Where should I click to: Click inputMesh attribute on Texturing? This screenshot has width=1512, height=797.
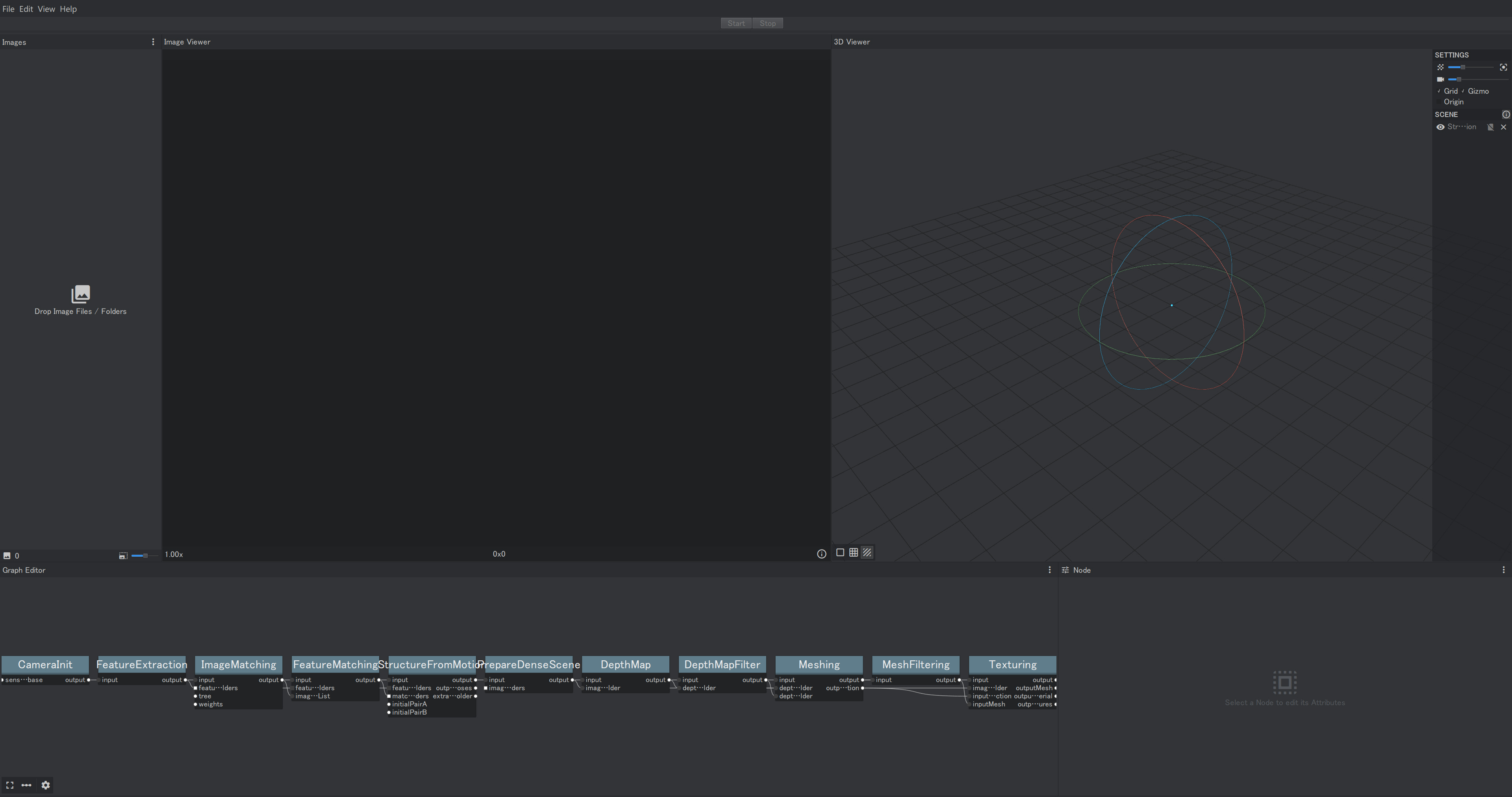click(988, 705)
